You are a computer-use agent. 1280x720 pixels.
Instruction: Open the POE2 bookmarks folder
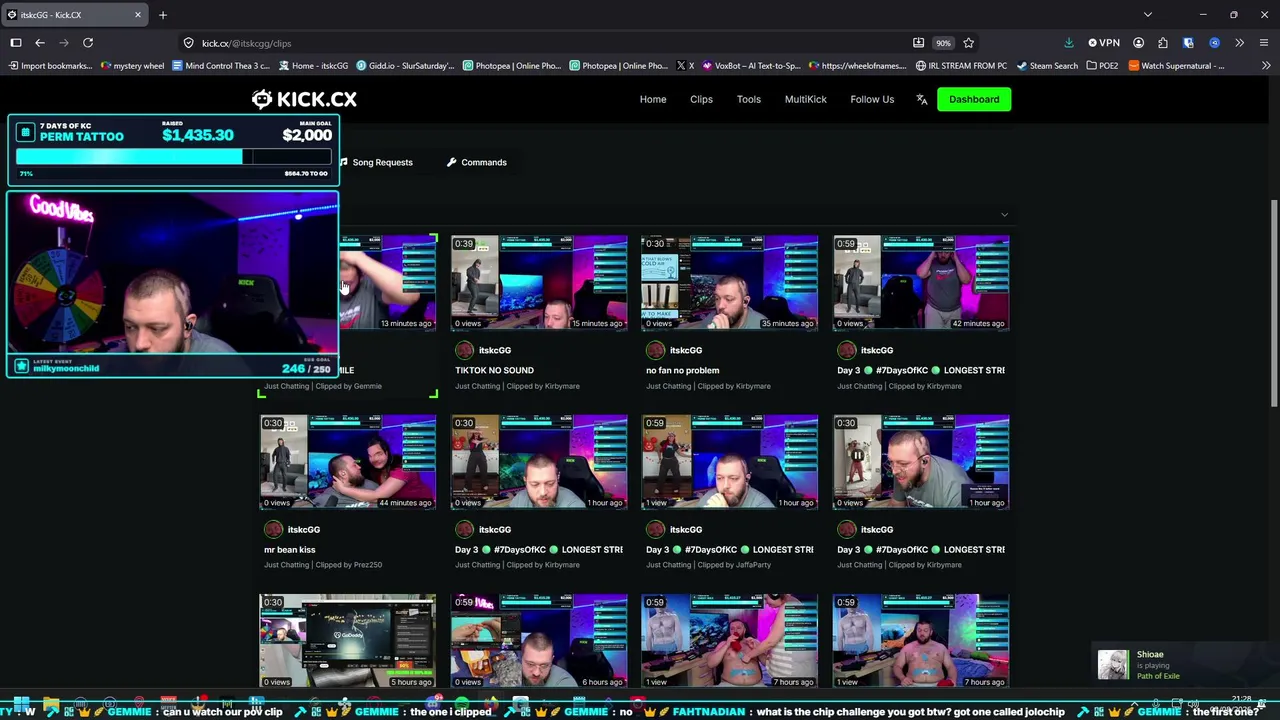click(1101, 66)
